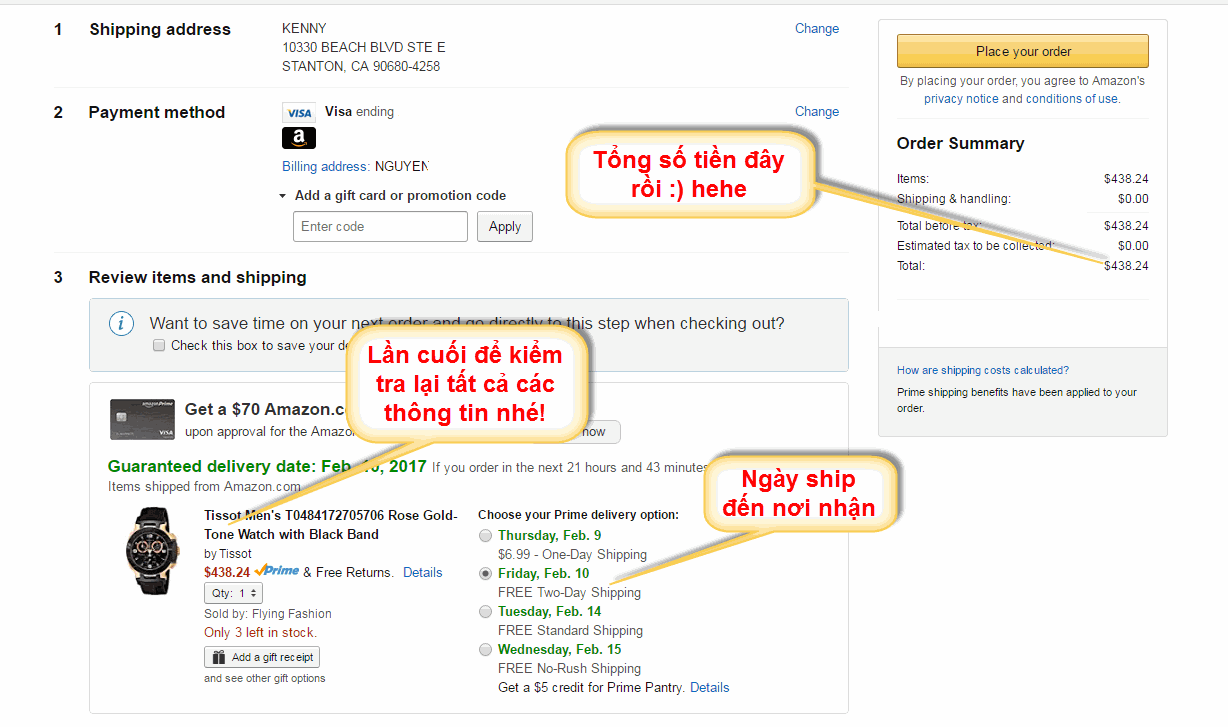
Task: Click the gift icon on Add a gift receipt
Action: pos(218,657)
